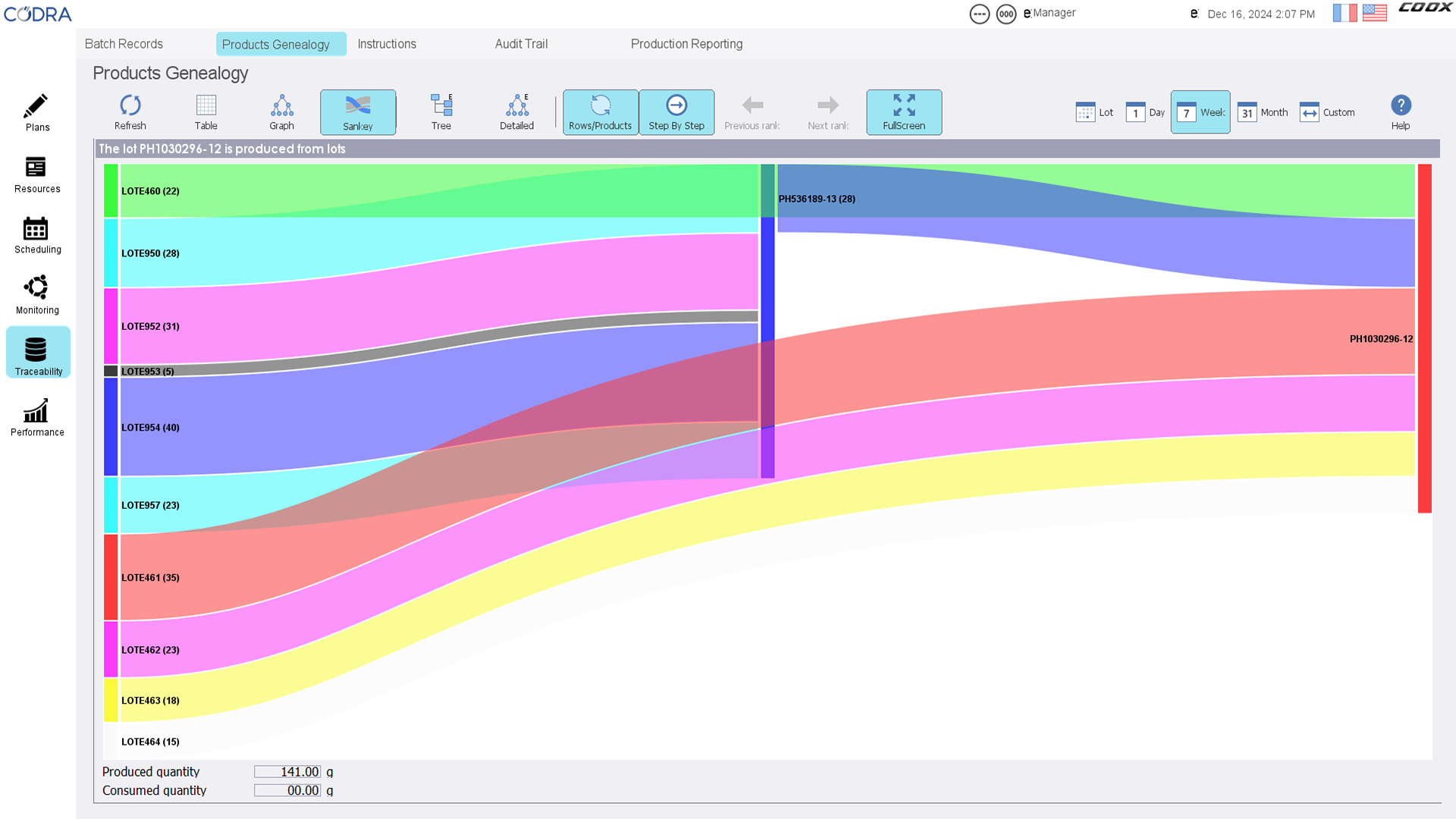Click the eManager user label
Screen dimensions: 1456x819
[x=1050, y=13]
